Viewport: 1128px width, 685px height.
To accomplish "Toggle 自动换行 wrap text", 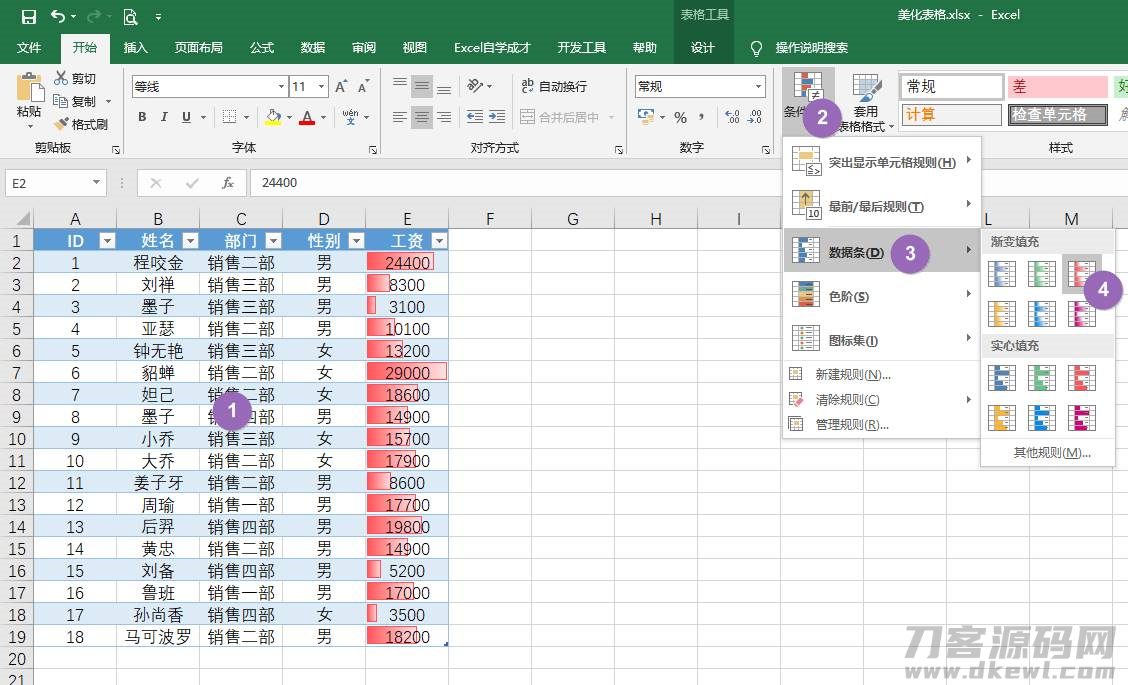I will (554, 86).
